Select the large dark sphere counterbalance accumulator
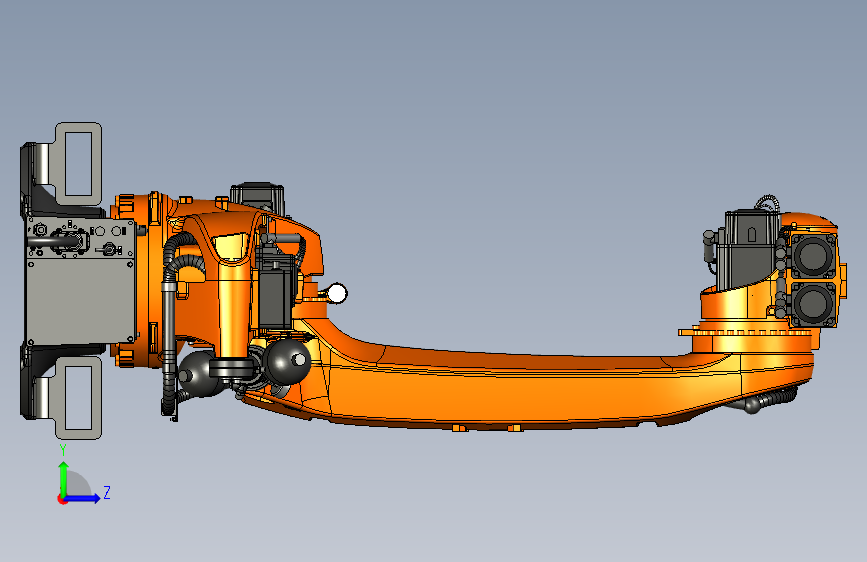Screen dimensions: 867x562 click(x=286, y=362)
